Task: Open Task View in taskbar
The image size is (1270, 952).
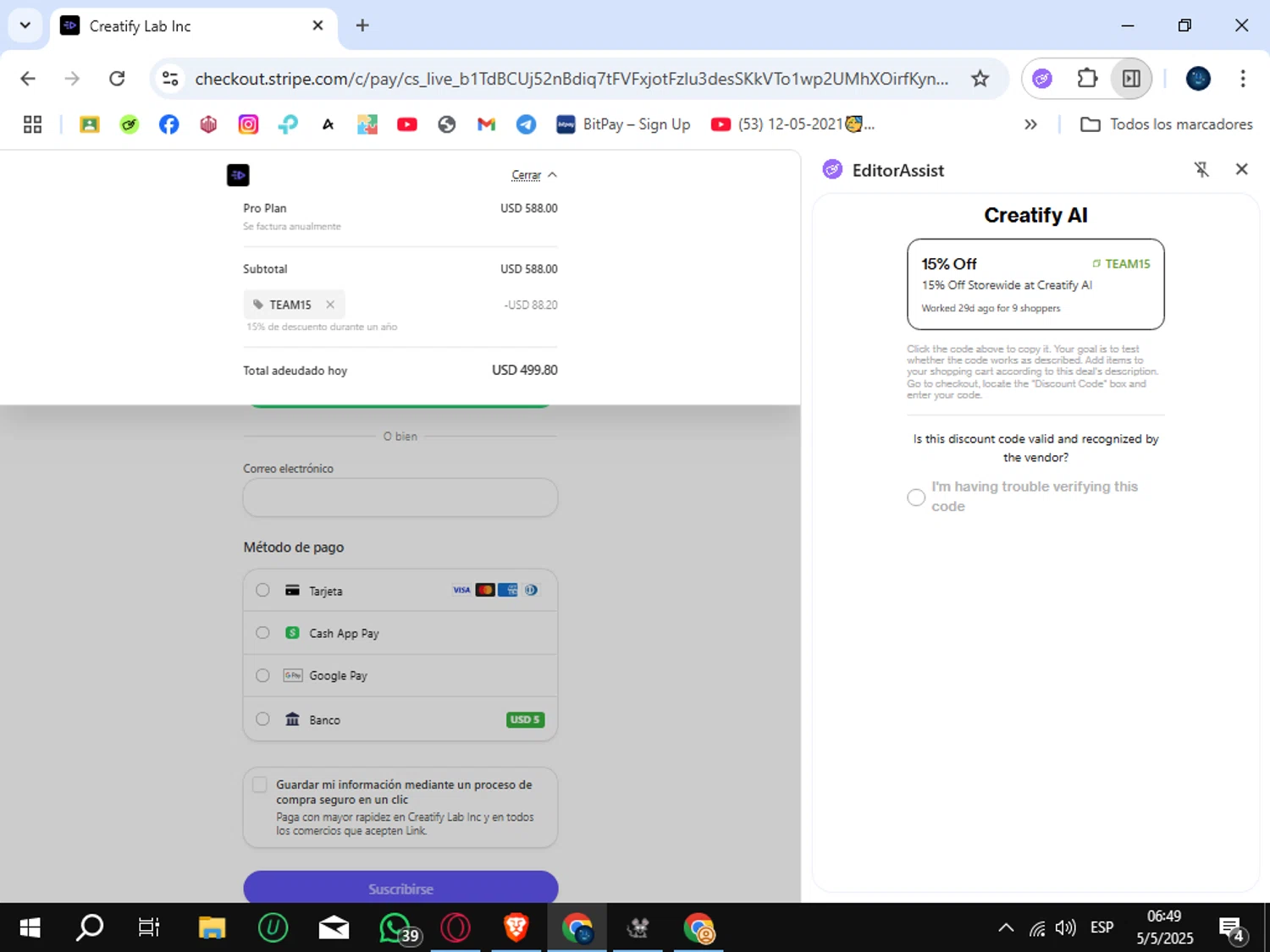Action: 149,928
